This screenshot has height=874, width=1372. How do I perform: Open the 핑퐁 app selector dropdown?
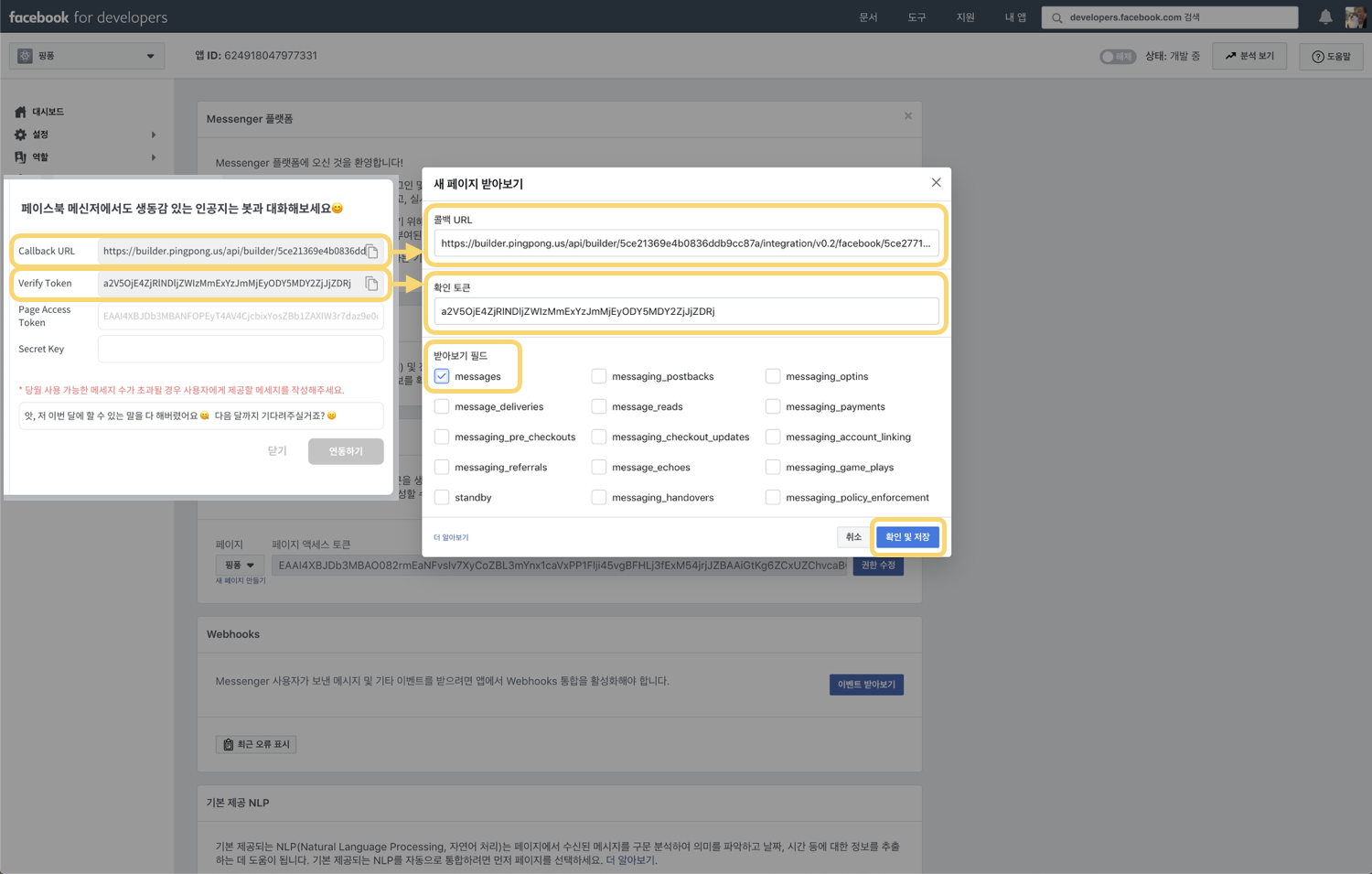(87, 56)
